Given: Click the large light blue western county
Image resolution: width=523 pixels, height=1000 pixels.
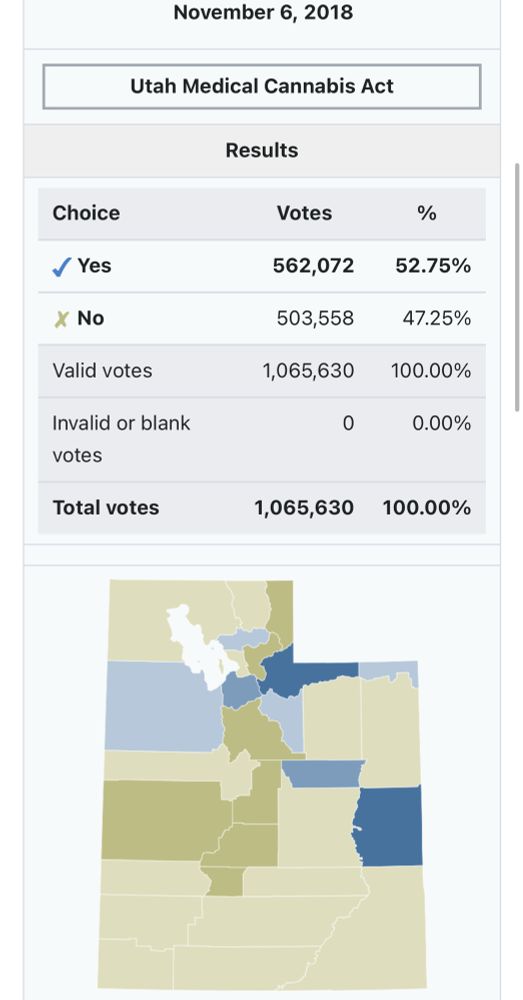Looking at the screenshot, I should coord(163,705).
